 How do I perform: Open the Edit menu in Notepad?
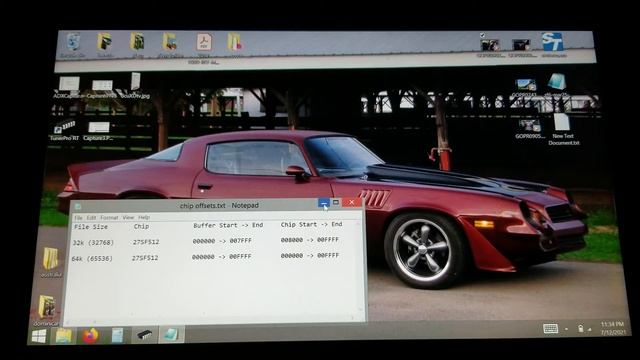pos(91,218)
